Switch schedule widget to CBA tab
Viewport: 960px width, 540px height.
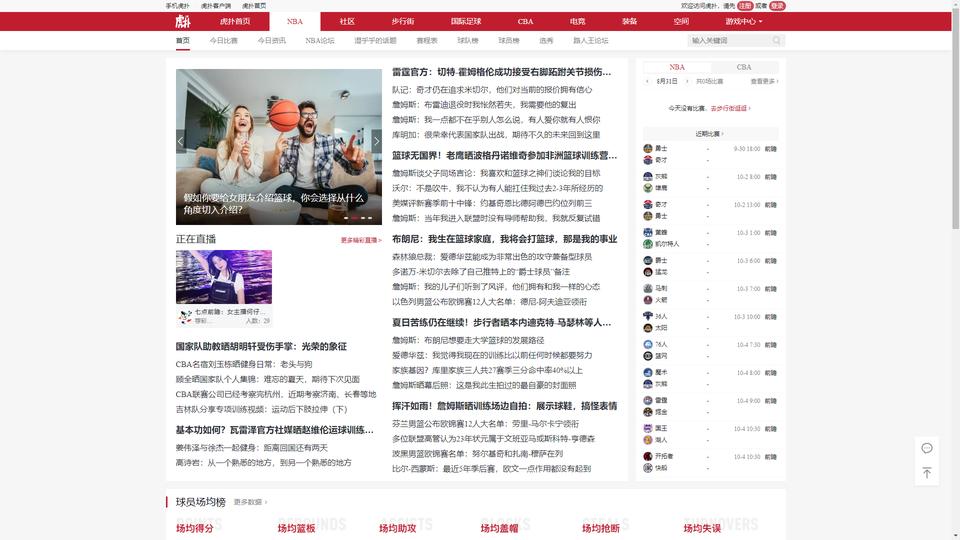coord(744,67)
